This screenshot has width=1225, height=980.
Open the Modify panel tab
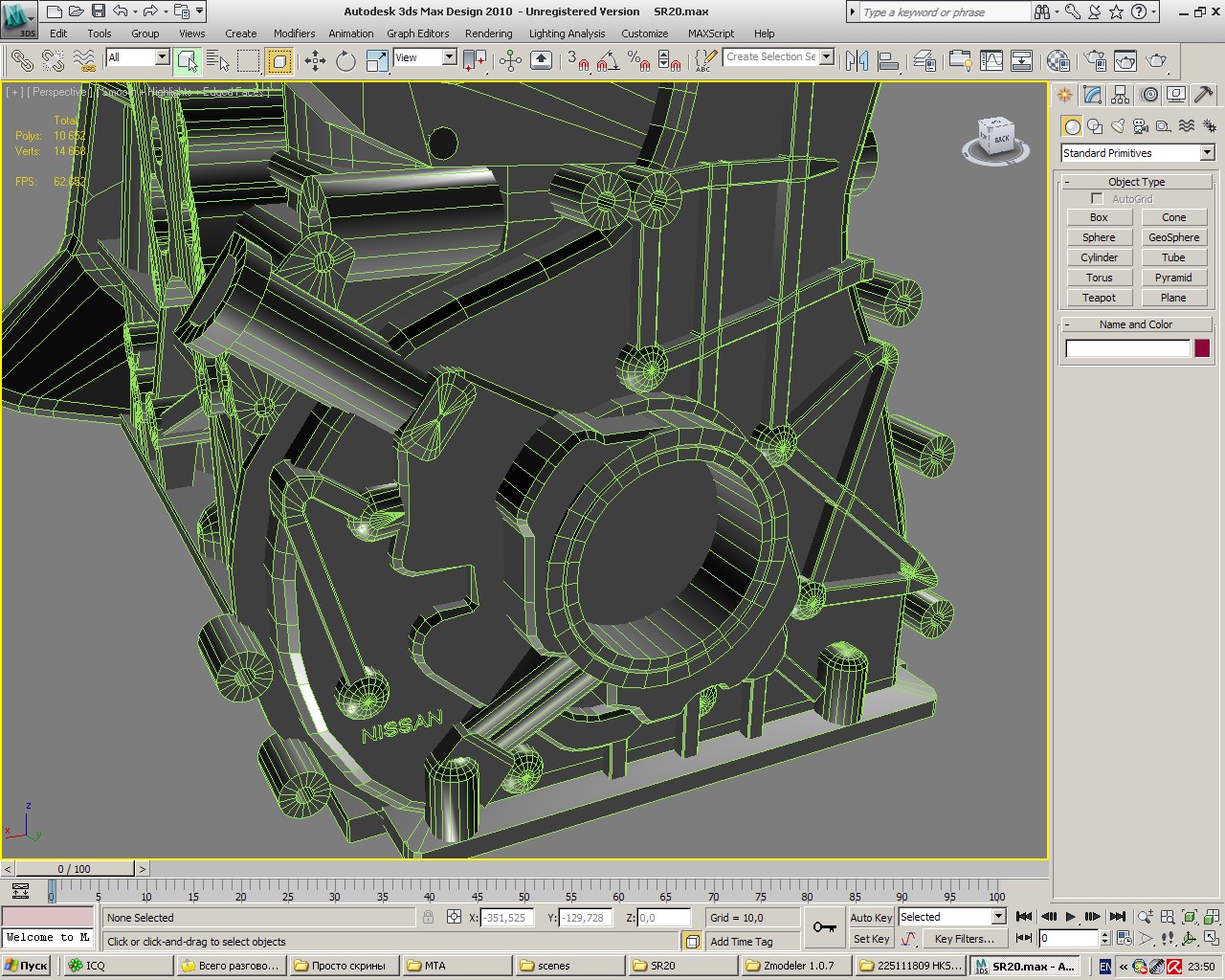pos(1092,95)
